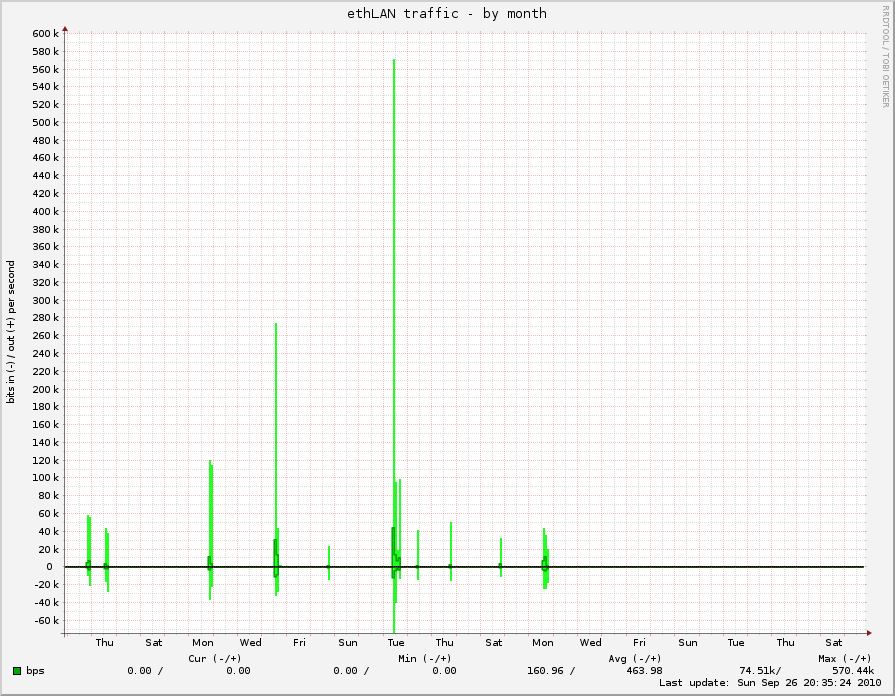The width and height of the screenshot is (895, 696).
Task: Click the 'Mon' label below the 120 k spike
Action: click(x=203, y=643)
